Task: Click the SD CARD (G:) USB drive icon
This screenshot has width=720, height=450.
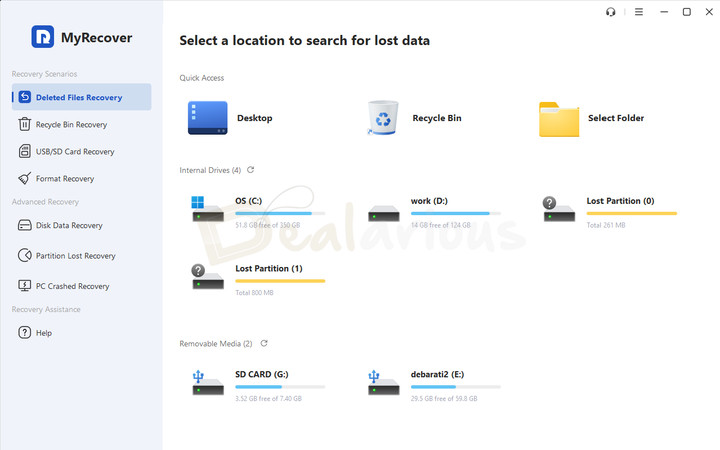Action: [x=208, y=382]
